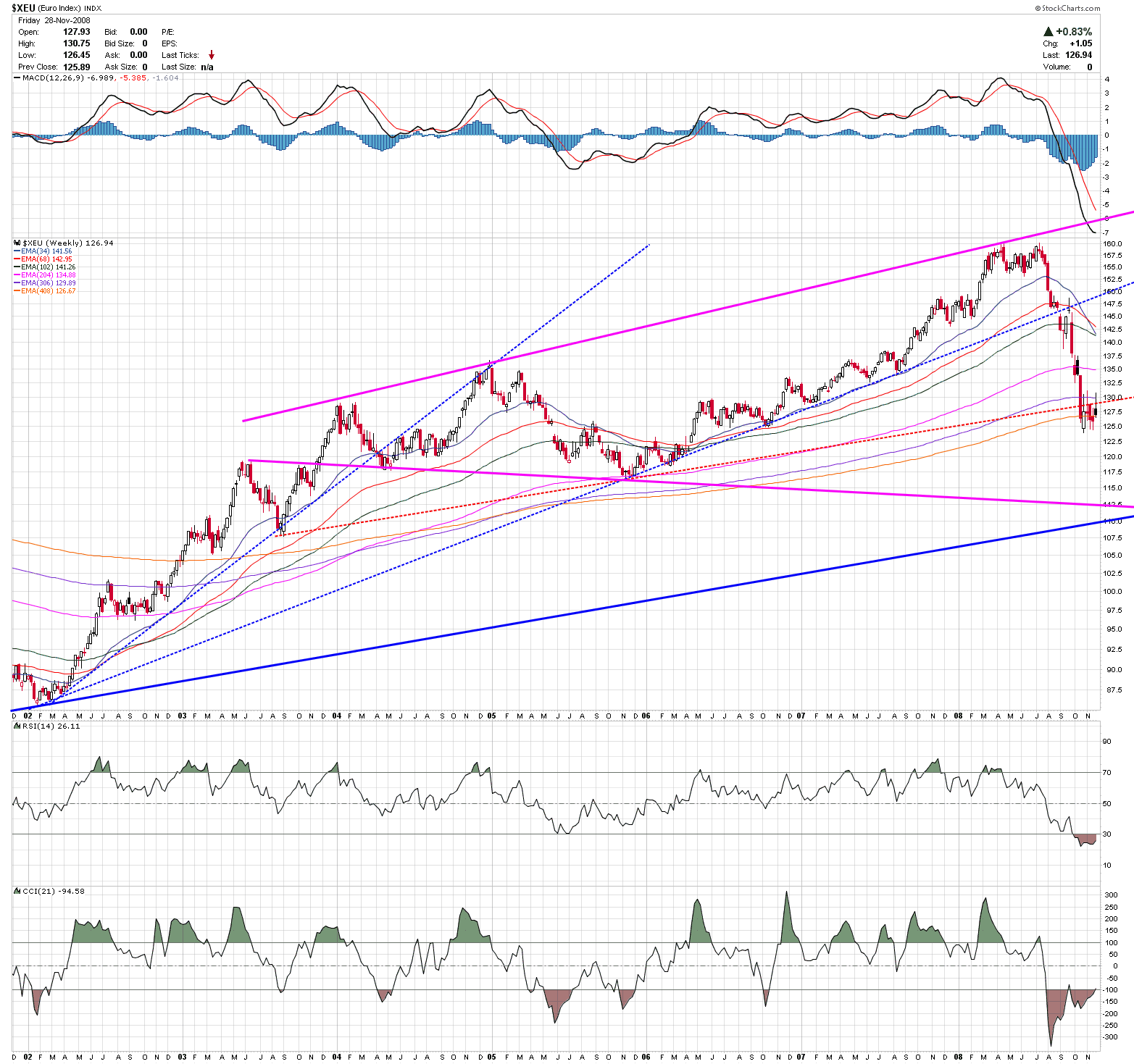Viewport: 1134px width, 1064px height.
Task: Click year 04 on the bottom CCI time axis
Action: click(337, 1056)
